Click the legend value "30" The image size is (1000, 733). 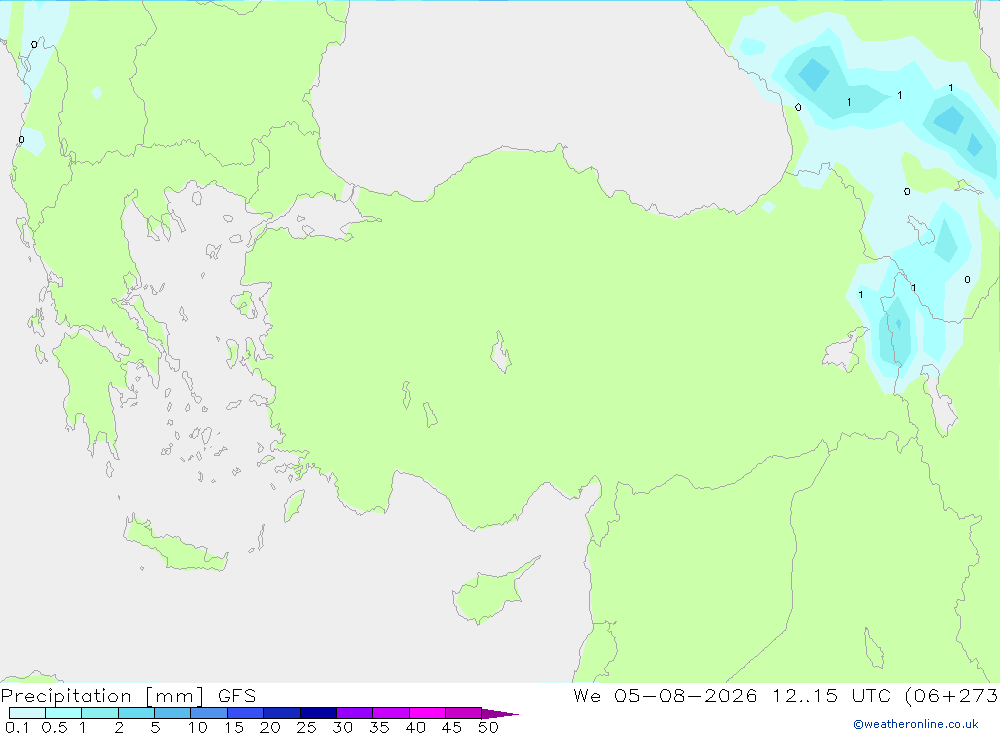tap(342, 727)
